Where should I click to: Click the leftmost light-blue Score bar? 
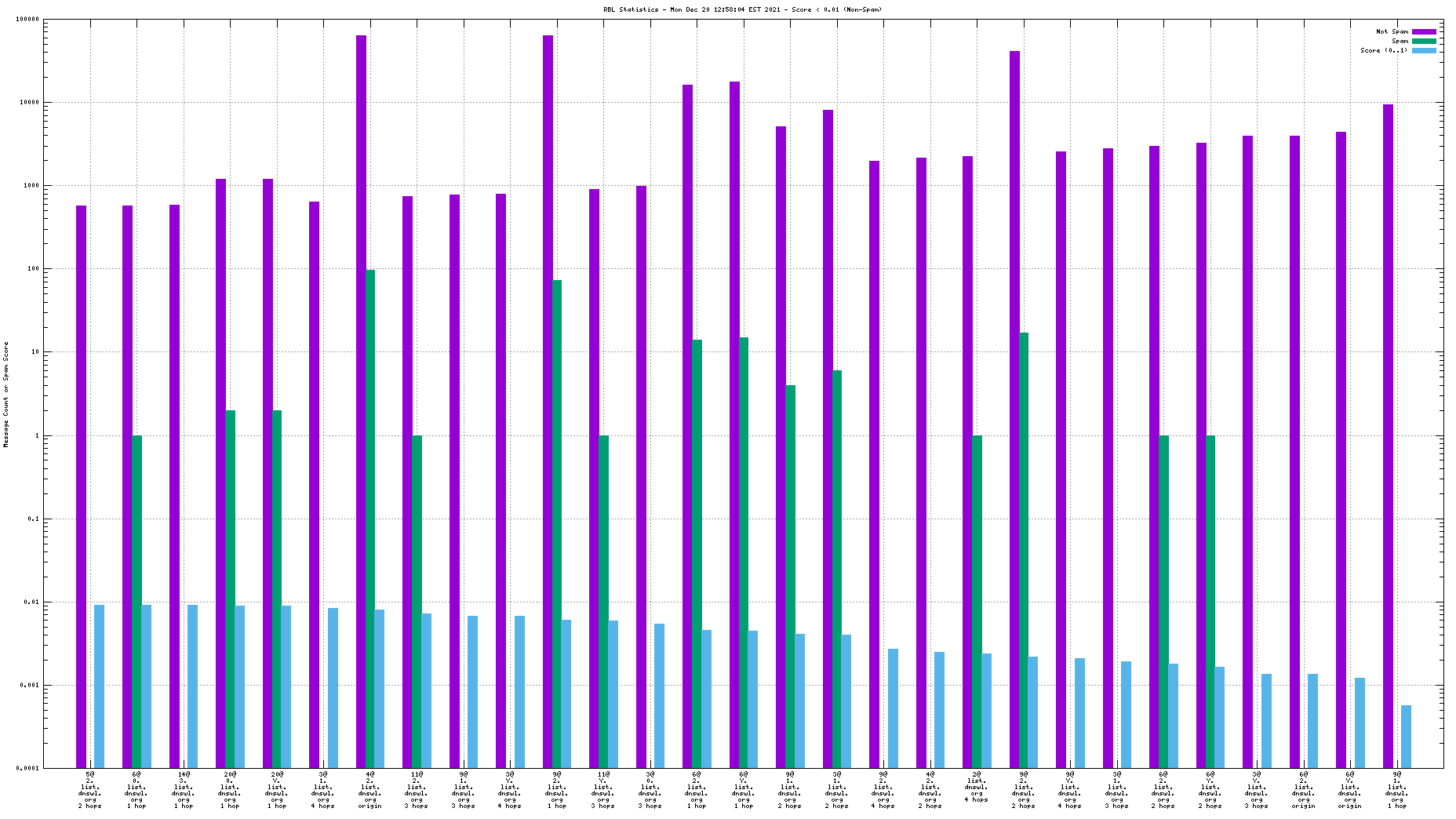click(99, 686)
